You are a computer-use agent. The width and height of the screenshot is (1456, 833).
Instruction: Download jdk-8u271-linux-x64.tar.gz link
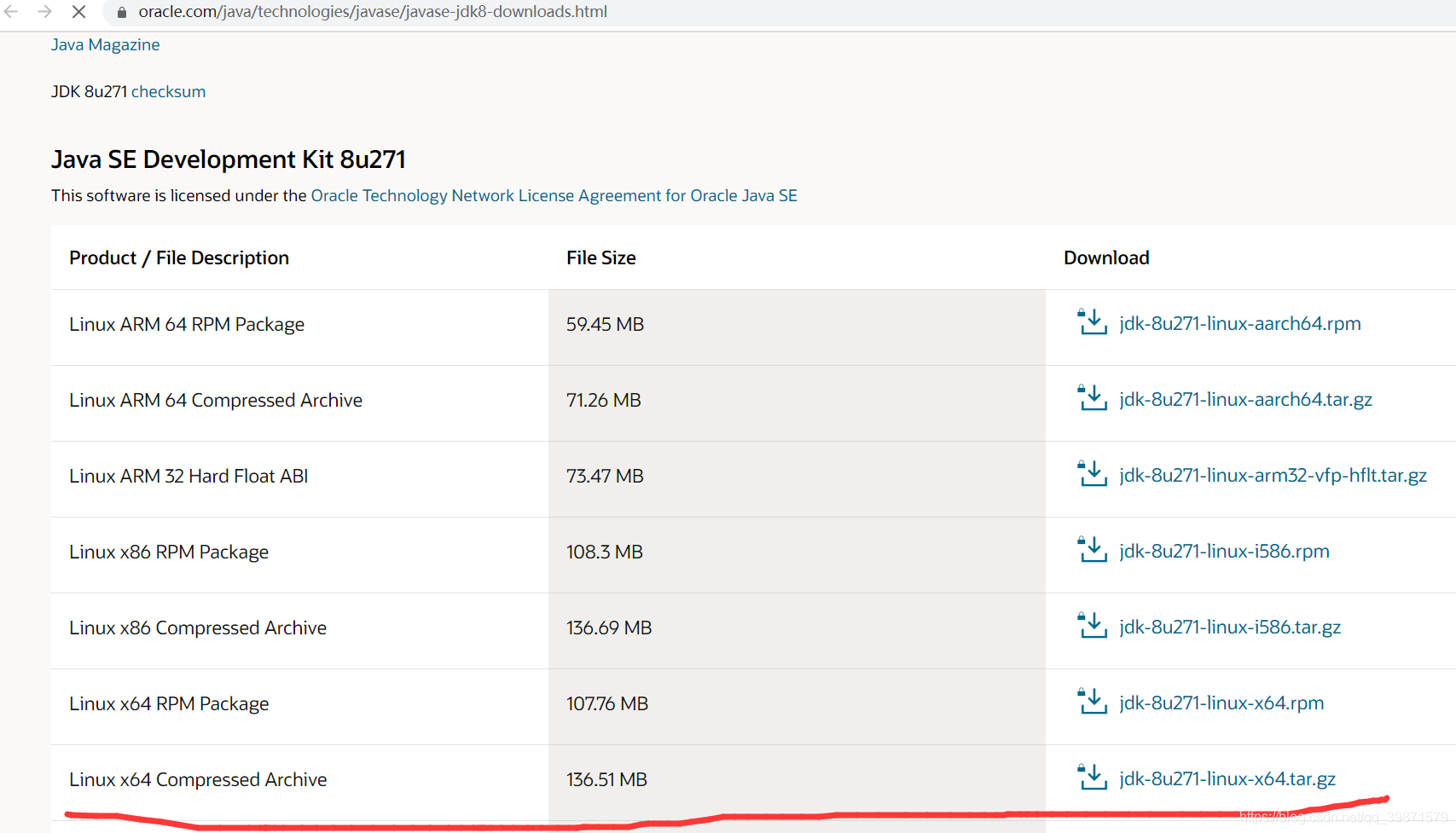[1227, 778]
